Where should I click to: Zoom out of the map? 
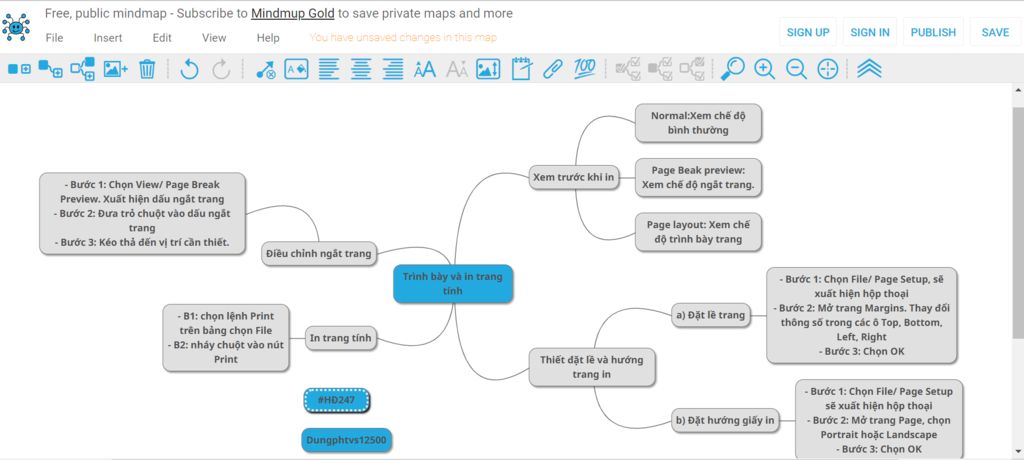(x=796, y=69)
